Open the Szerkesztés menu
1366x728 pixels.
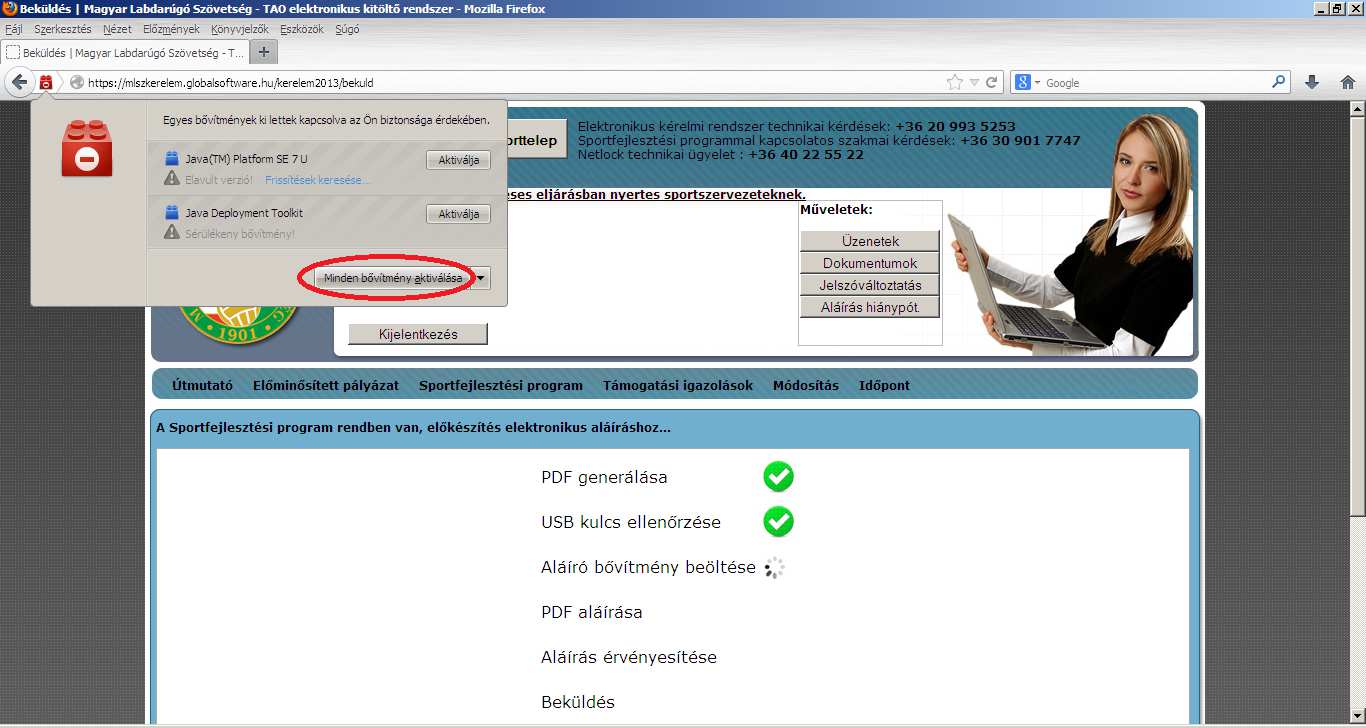(x=63, y=29)
